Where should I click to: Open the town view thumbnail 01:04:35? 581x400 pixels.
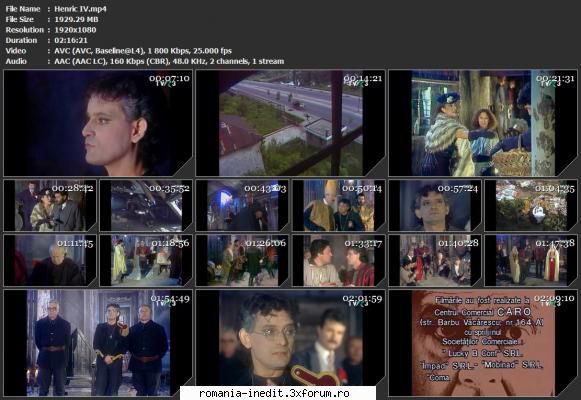coord(531,206)
